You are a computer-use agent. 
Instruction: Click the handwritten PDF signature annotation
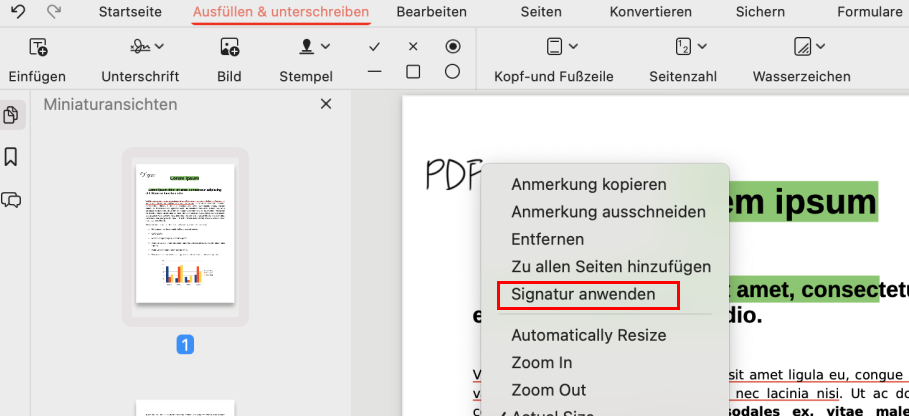coord(454,174)
